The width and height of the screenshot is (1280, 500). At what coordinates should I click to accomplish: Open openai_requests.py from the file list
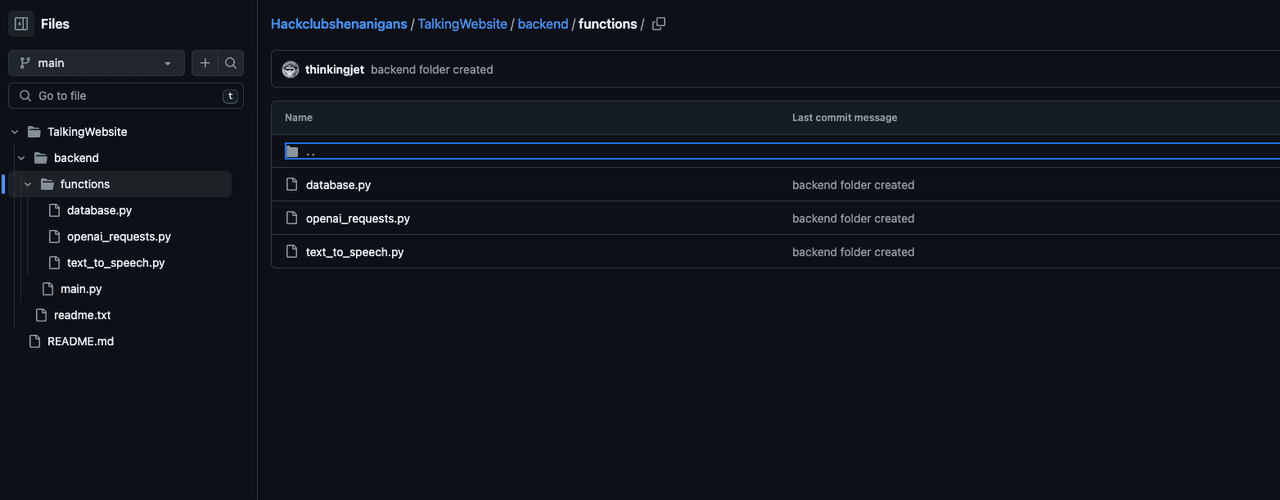358,218
